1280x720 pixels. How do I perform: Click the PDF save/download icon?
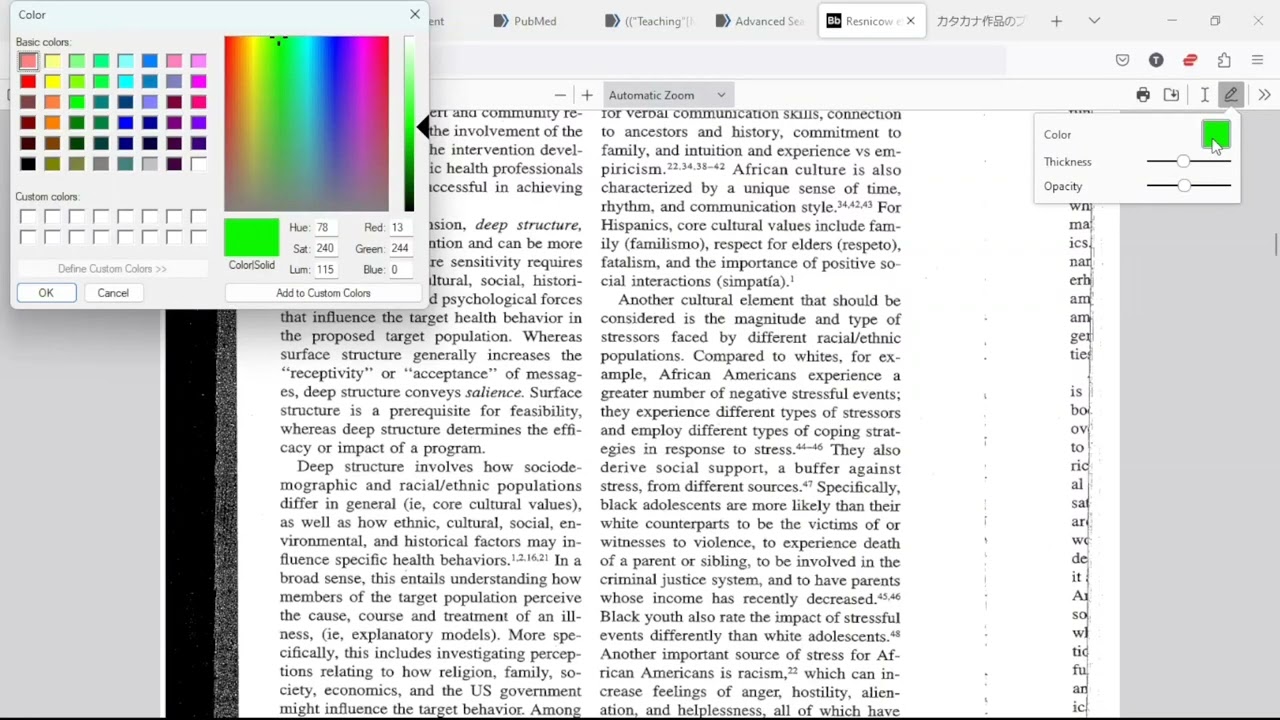click(x=1172, y=95)
